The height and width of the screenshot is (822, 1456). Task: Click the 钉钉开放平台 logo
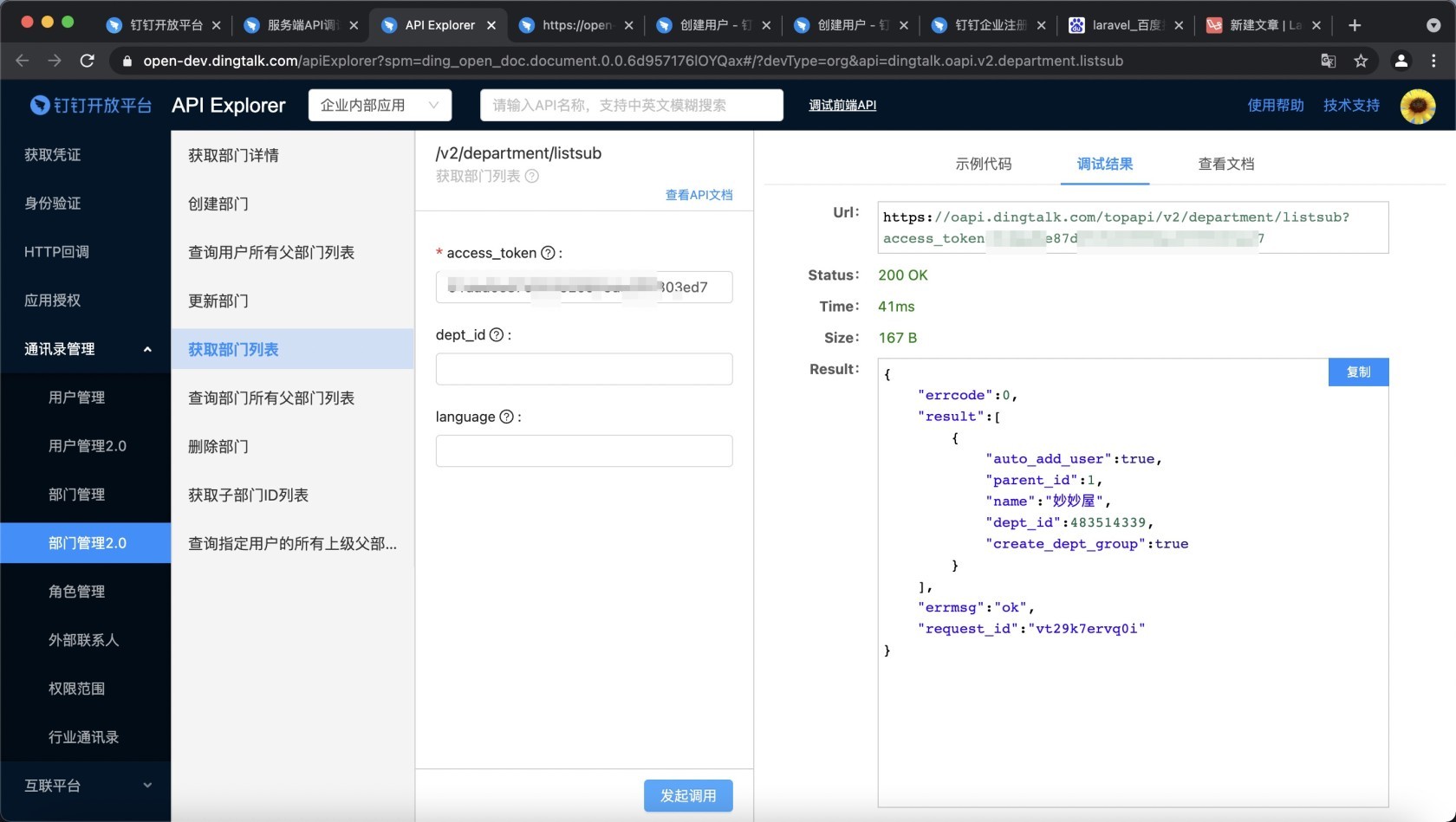pyautogui.click(x=91, y=105)
